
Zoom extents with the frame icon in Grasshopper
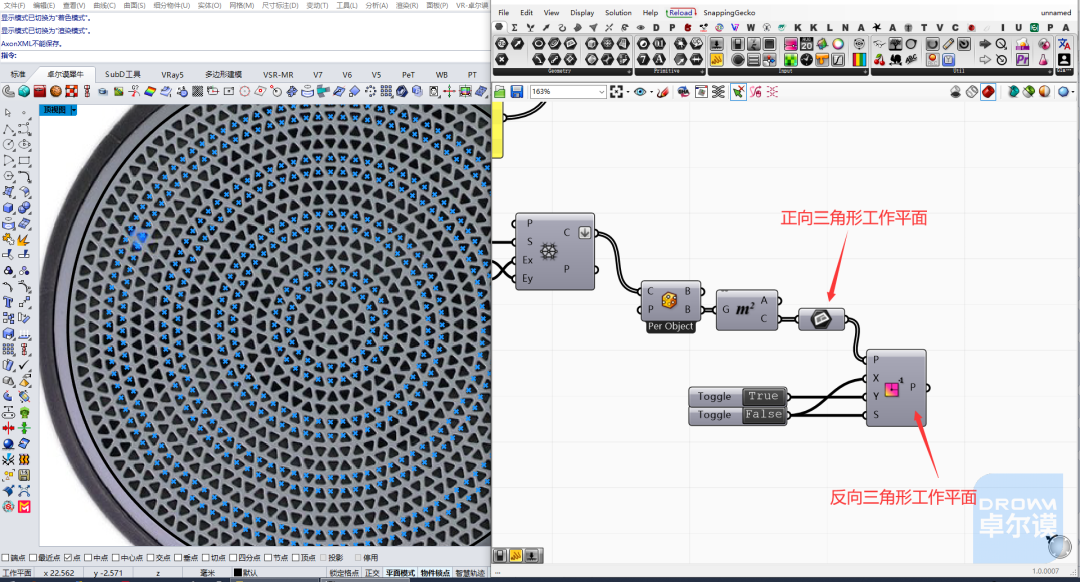(616, 92)
